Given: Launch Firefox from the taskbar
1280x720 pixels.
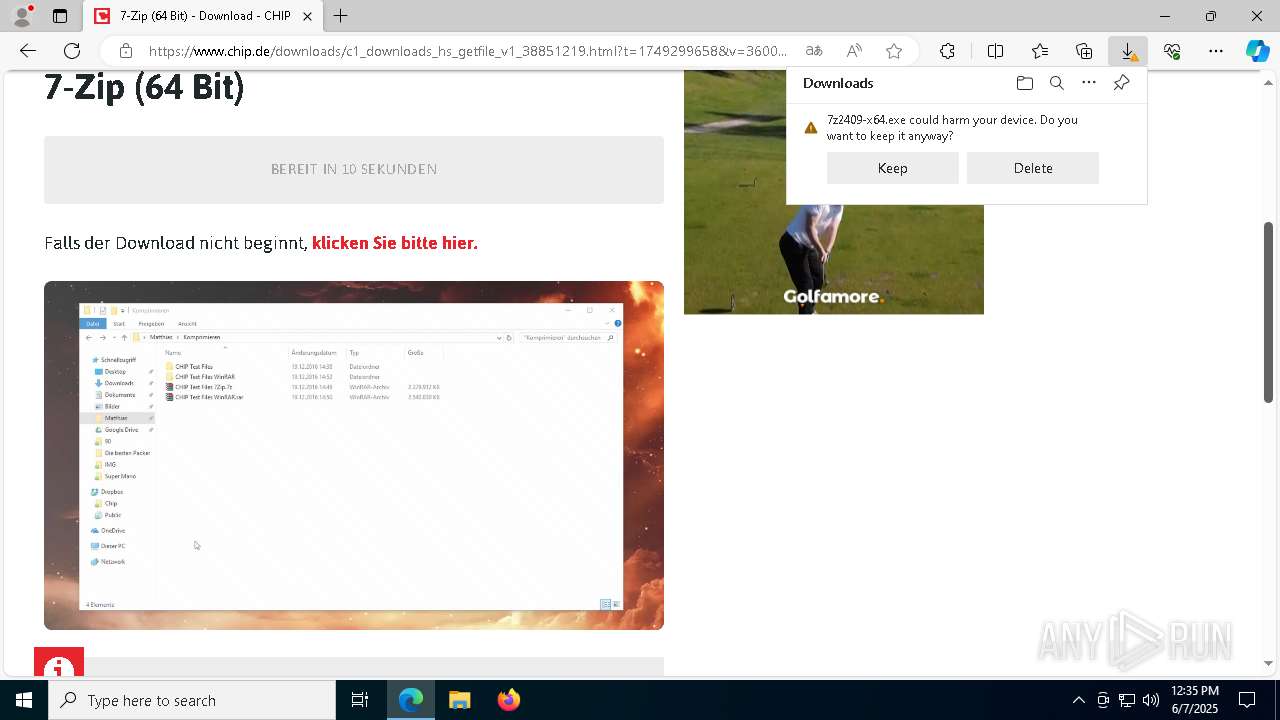Looking at the screenshot, I should click(509, 700).
